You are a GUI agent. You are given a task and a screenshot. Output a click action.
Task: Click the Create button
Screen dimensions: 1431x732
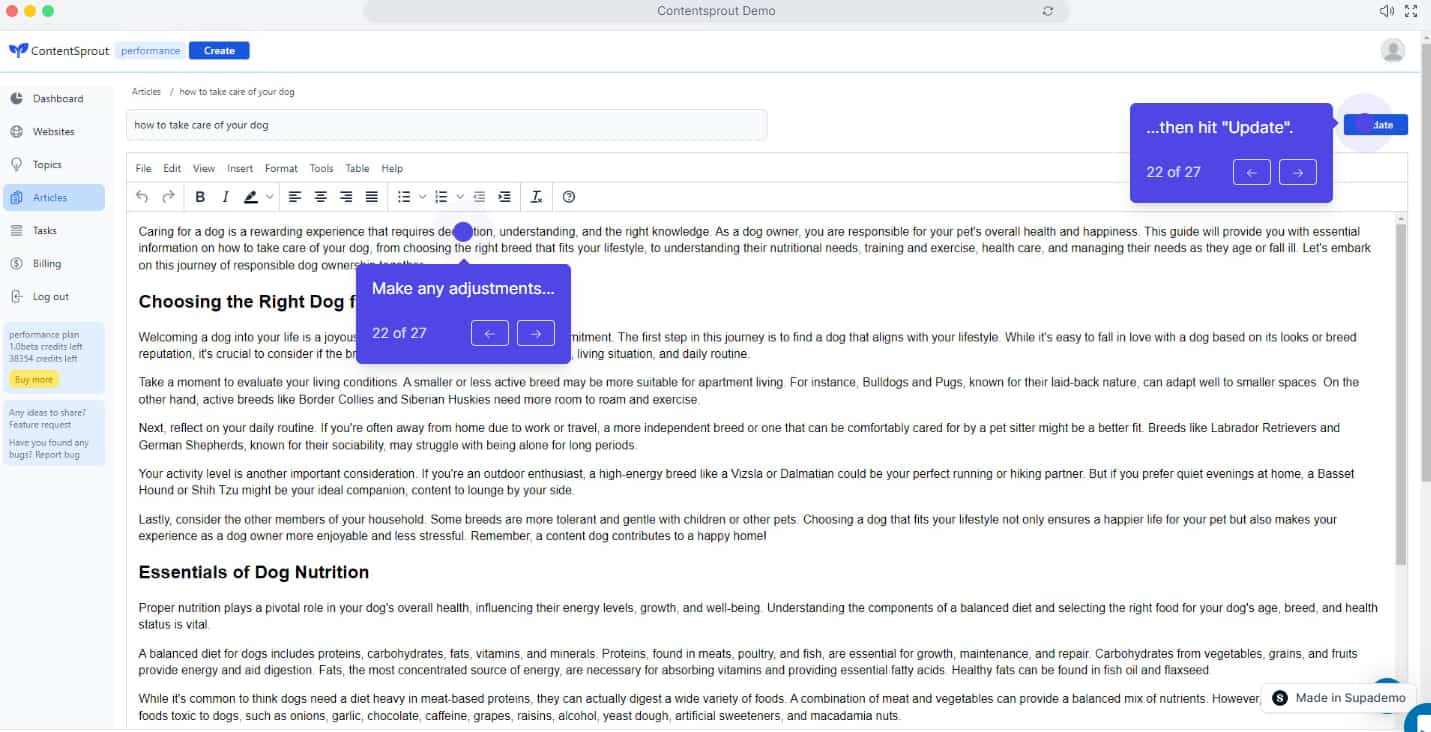(218, 49)
